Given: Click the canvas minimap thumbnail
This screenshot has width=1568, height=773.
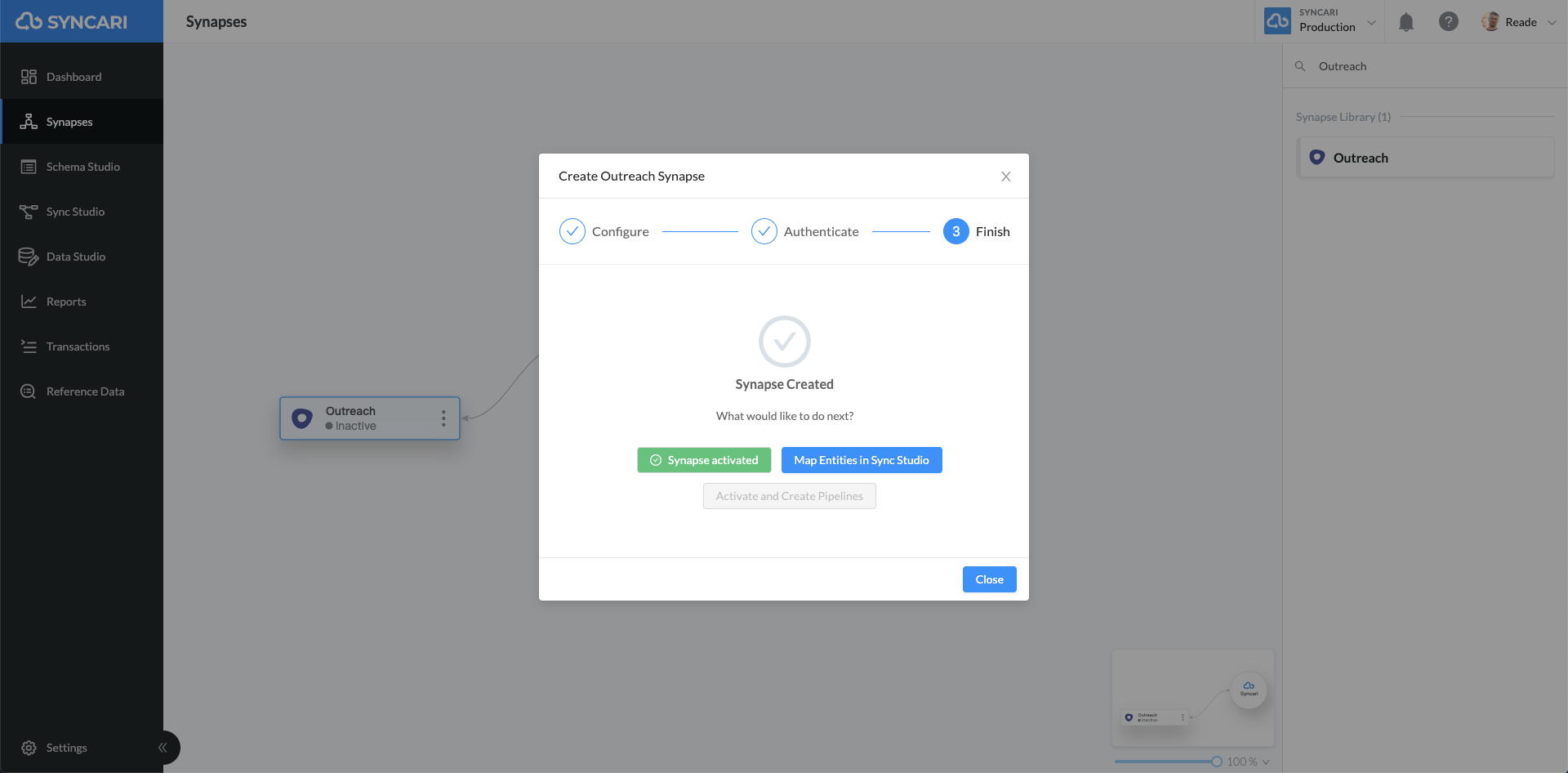Looking at the screenshot, I should [x=1193, y=698].
